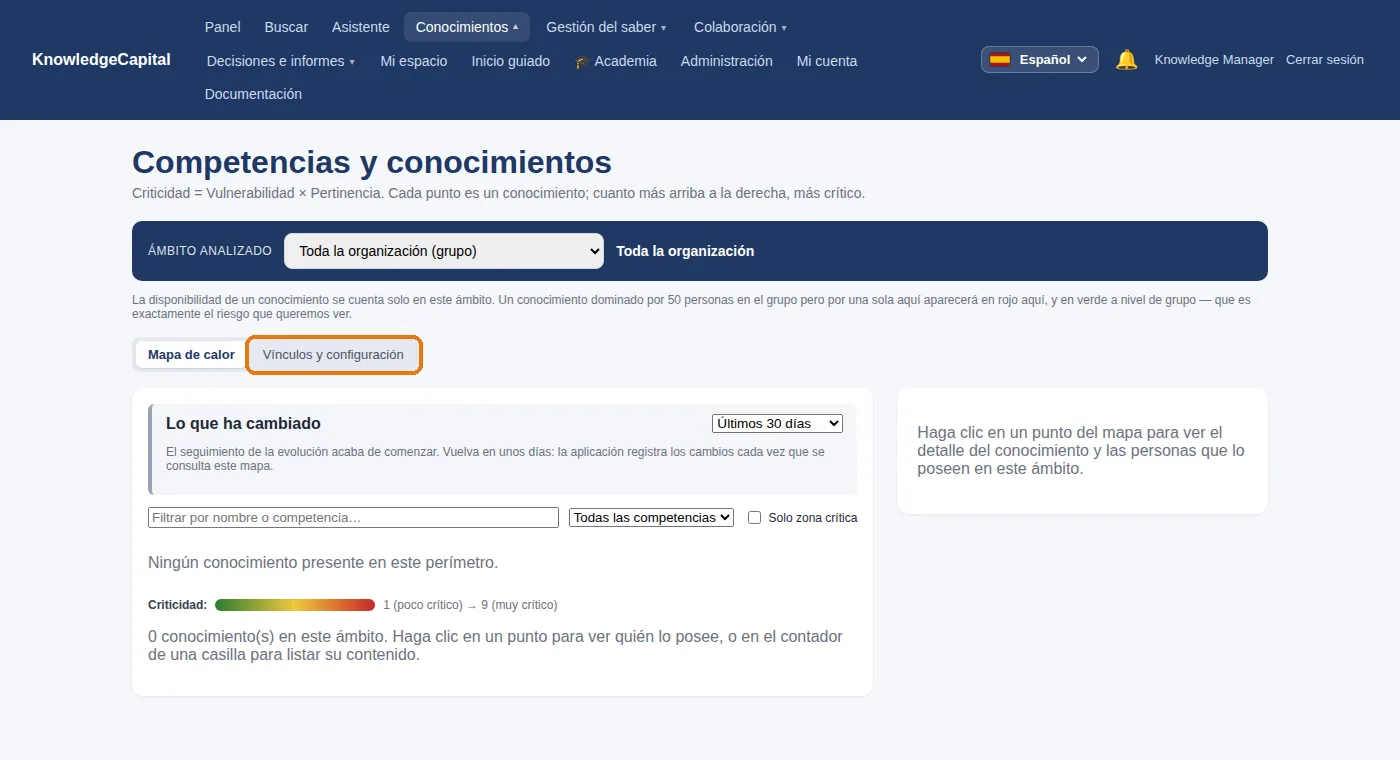Open the Buscar menu item

[x=286, y=27]
